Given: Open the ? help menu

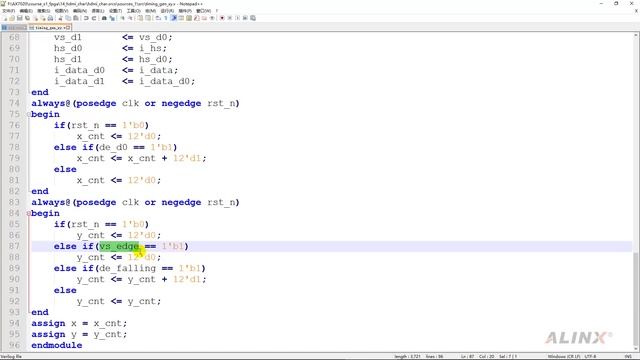Looking at the screenshot, I should pyautogui.click(x=217, y=11).
